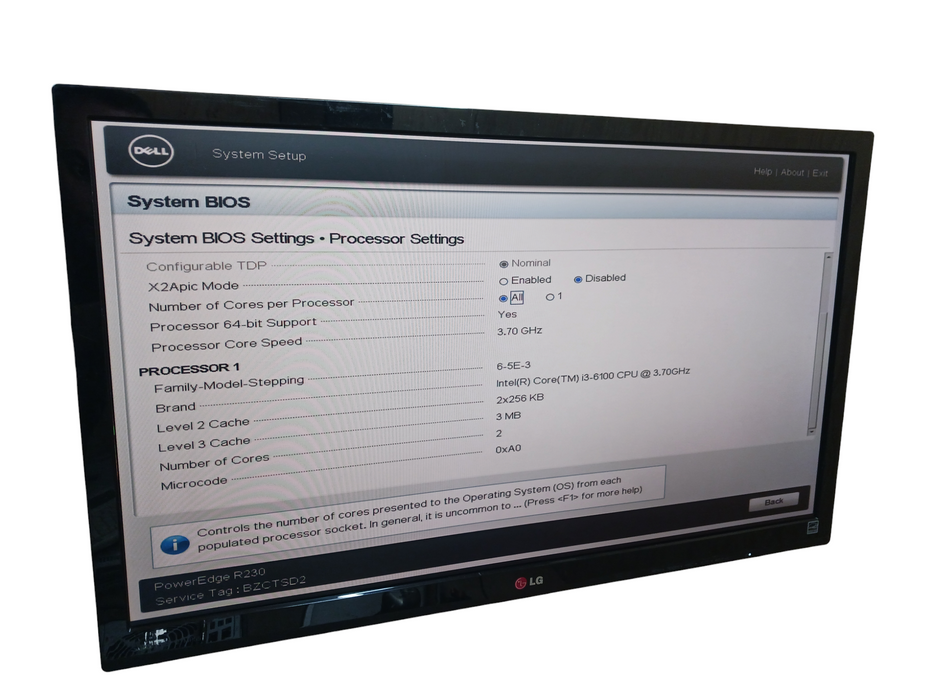Click the Family-Model-Stepping label
This screenshot has height=700, width=933.
tap(229, 385)
